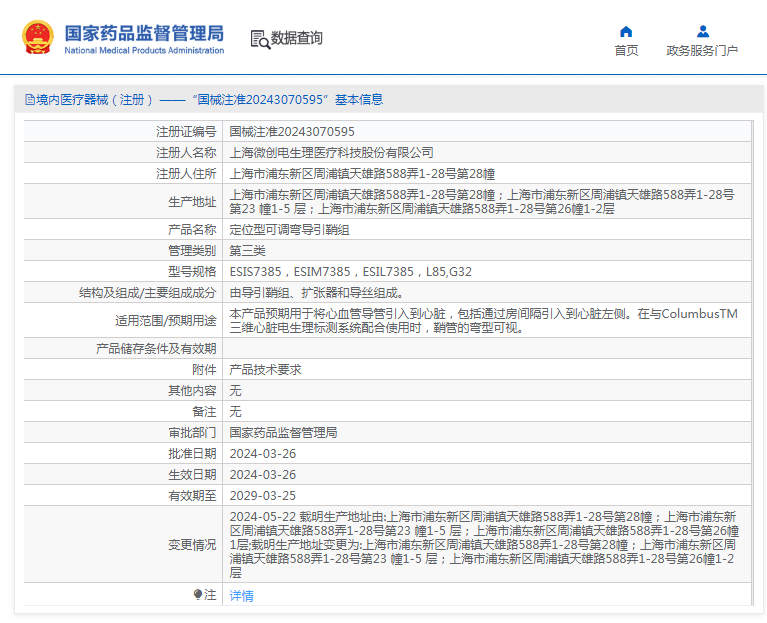Select 生效日期 value 2024-03-26
Image resolution: width=767 pixels, height=623 pixels.
click(x=263, y=474)
